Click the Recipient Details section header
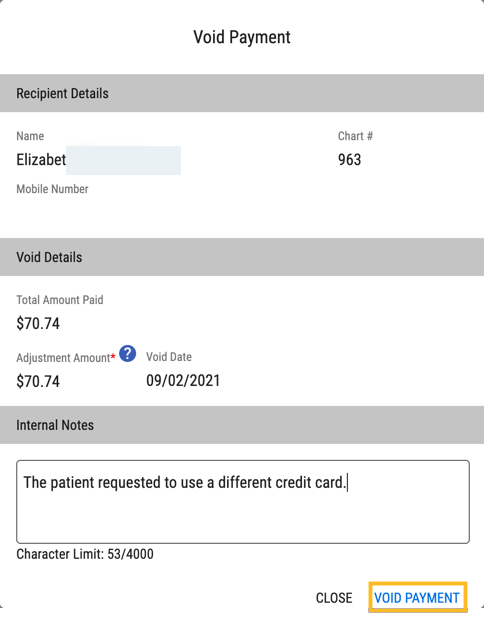 242,93
